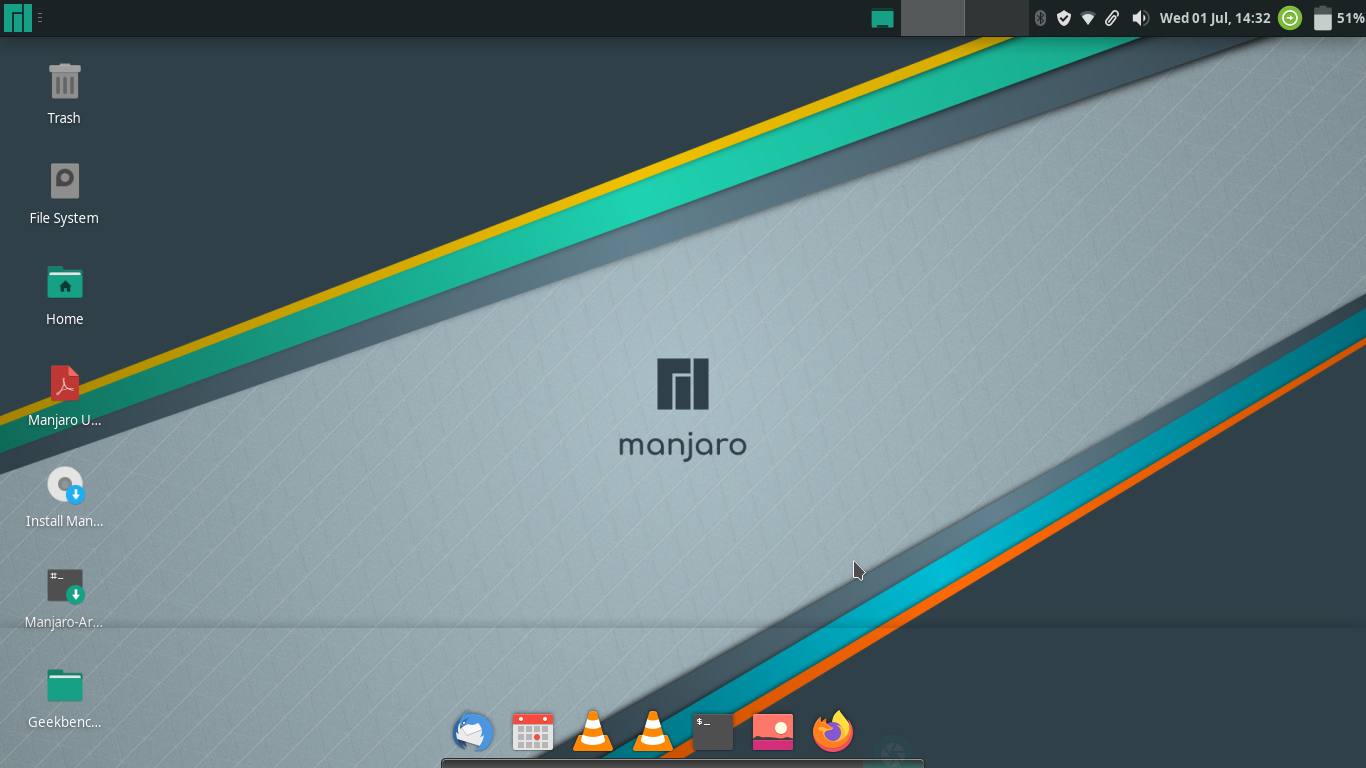Switch to the first workspace in pager
1366x768 pixels.
point(932,18)
